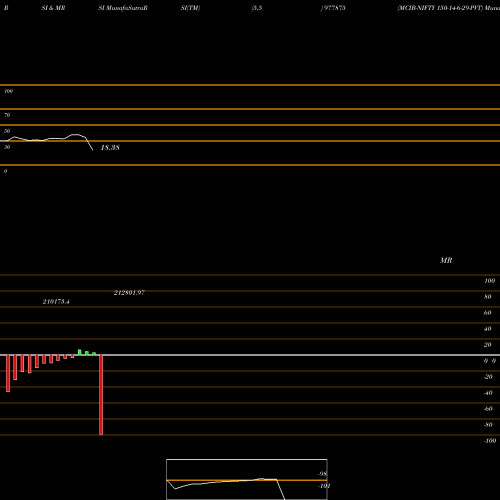Screen dimensions: 500x500
Task: Click the -40 label on MR axis
Action: tap(488, 393)
